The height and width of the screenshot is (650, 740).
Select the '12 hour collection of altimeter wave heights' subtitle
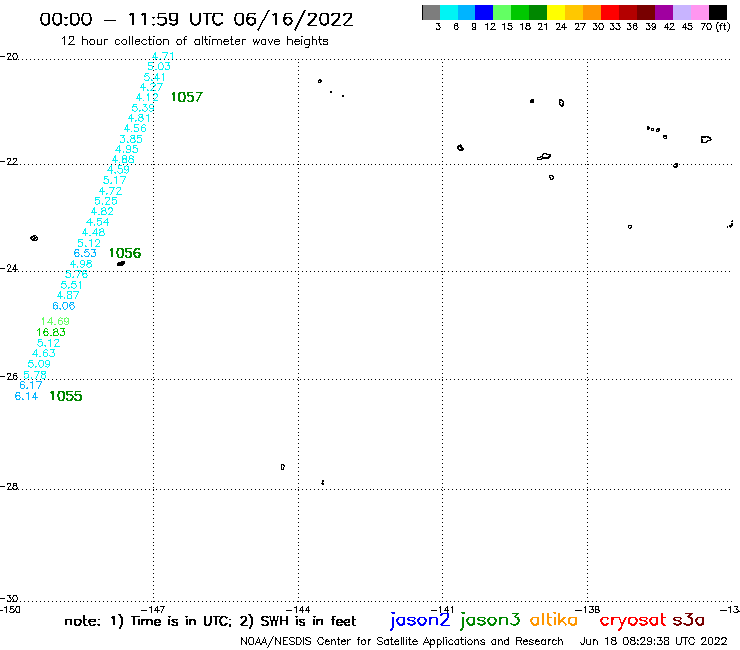pyautogui.click(x=194, y=41)
